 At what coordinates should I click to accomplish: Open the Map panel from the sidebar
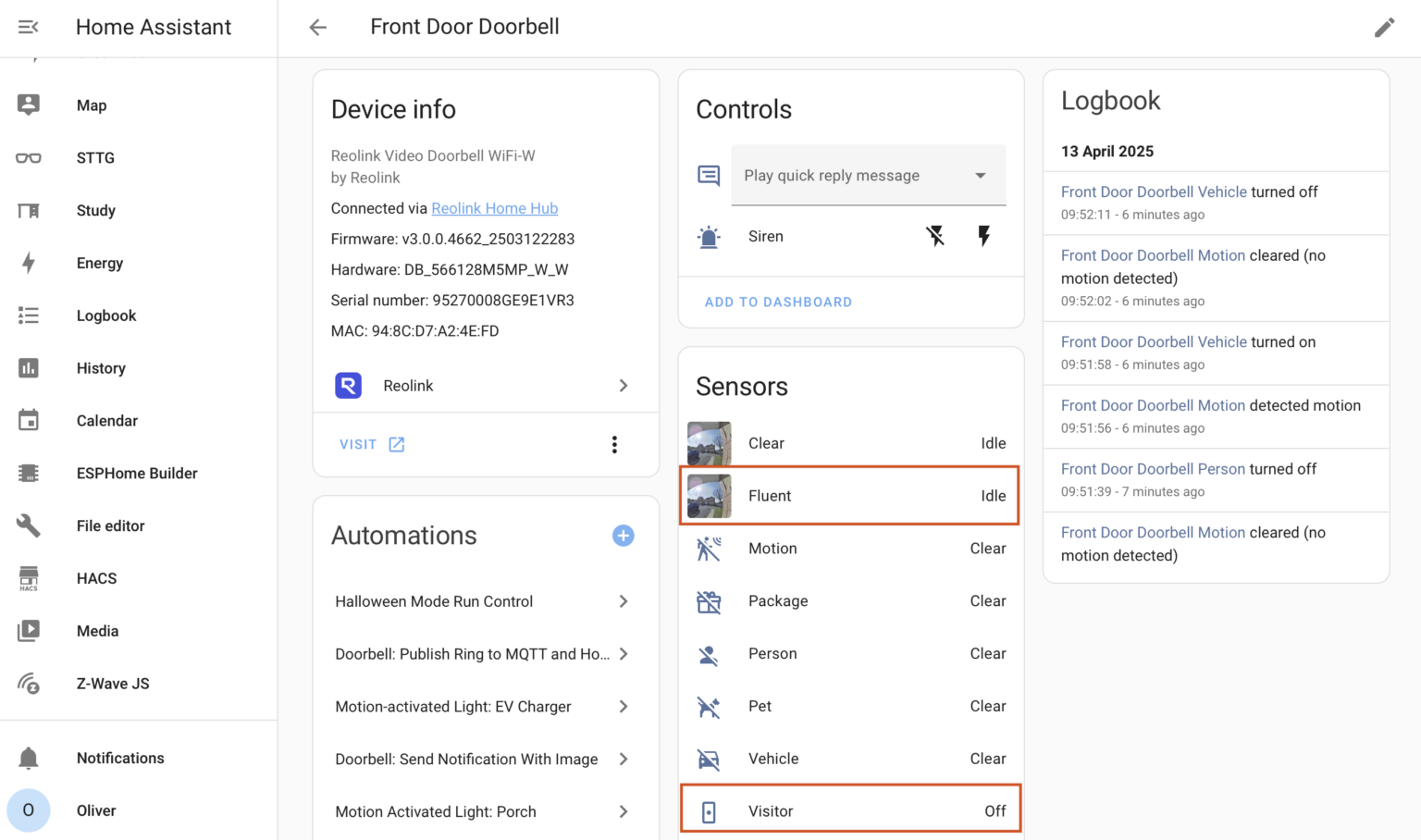point(91,105)
